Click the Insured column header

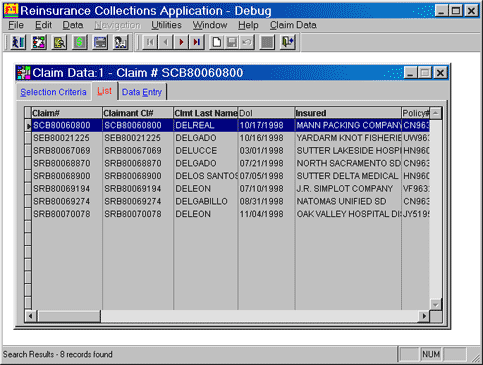coord(348,113)
